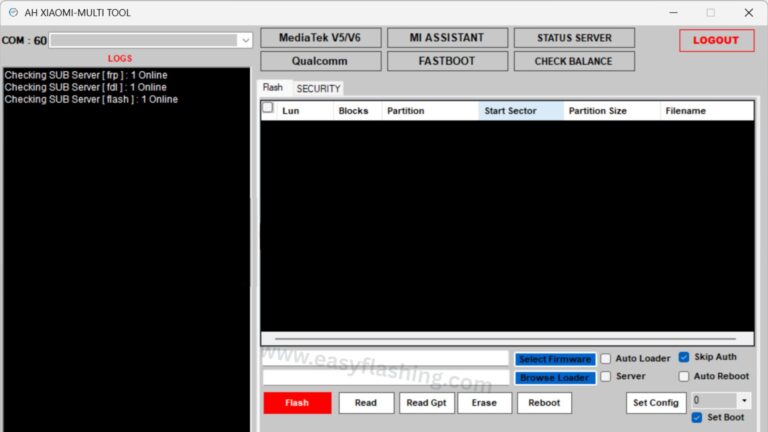Check STATUS SERVER
Image resolution: width=768 pixels, height=432 pixels.
(574, 38)
